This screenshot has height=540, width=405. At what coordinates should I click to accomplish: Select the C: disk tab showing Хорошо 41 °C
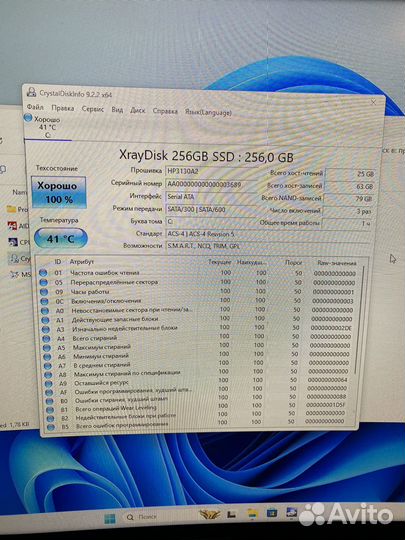point(47,127)
